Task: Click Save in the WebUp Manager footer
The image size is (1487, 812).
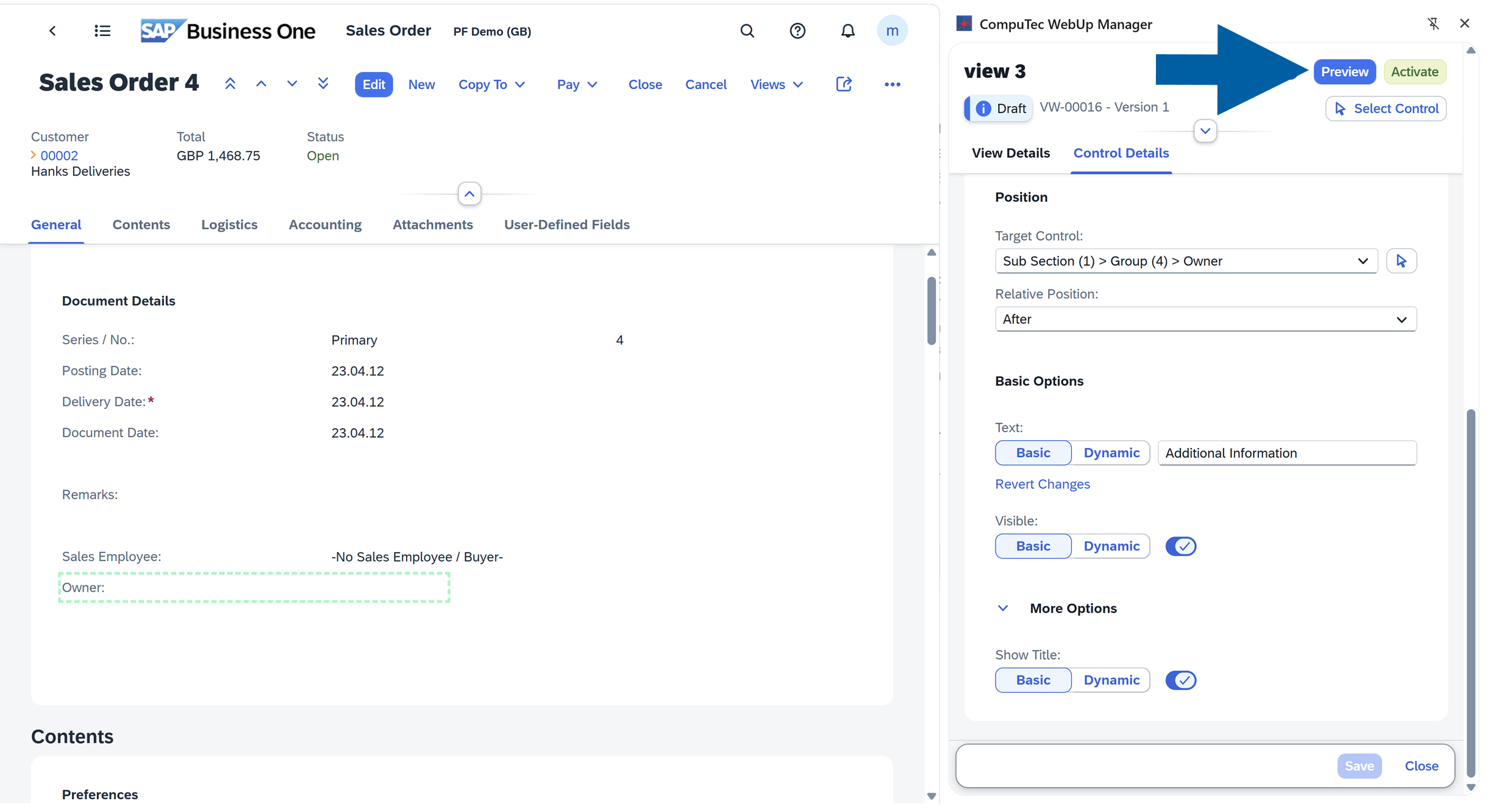Action: click(x=1359, y=766)
